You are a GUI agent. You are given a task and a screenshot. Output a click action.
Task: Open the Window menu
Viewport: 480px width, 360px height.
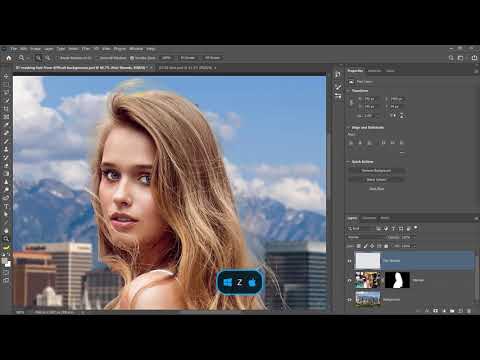pyautogui.click(x=136, y=49)
